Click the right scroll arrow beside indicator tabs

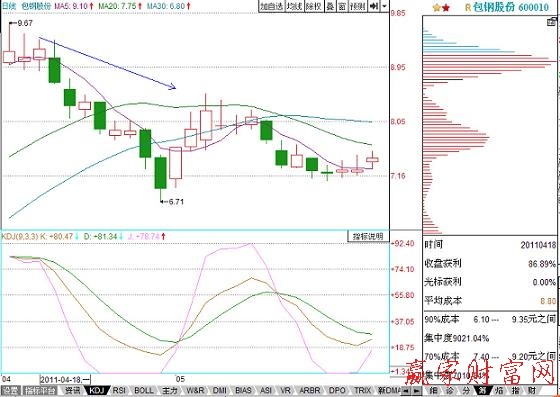[x=416, y=391]
